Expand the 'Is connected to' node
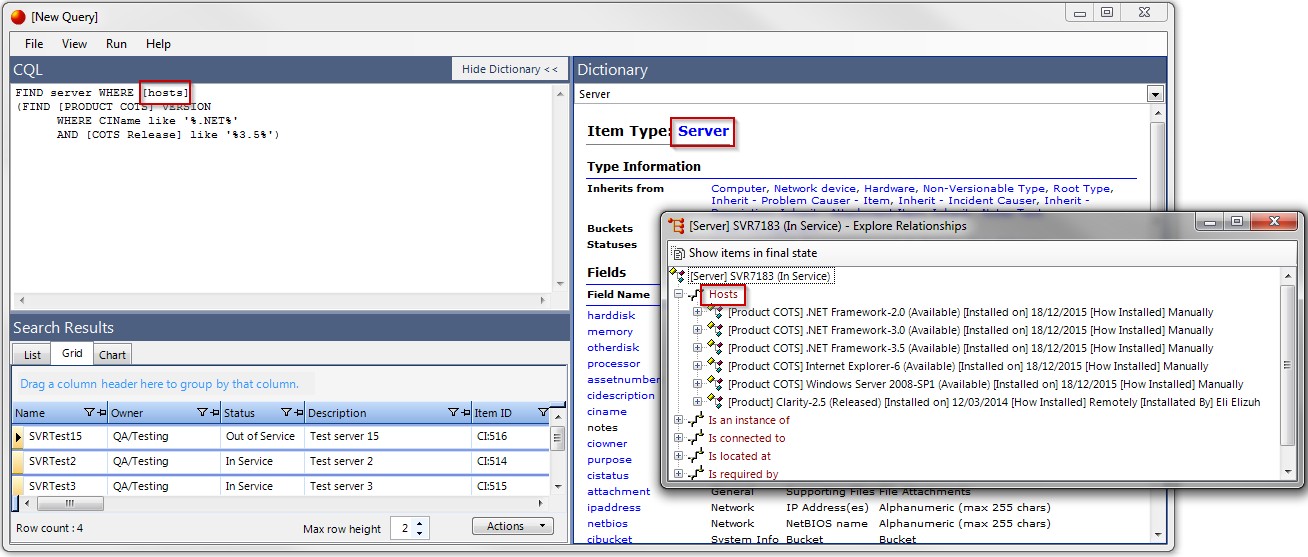 pyautogui.click(x=679, y=438)
